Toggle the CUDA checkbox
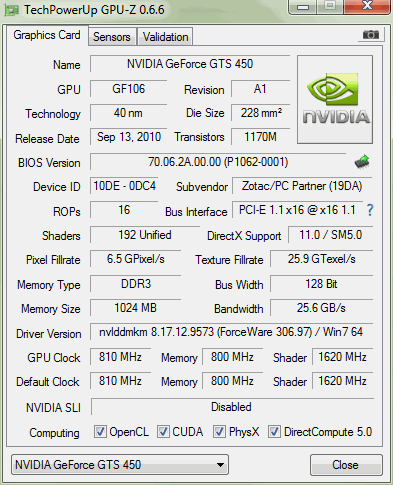 163,432
